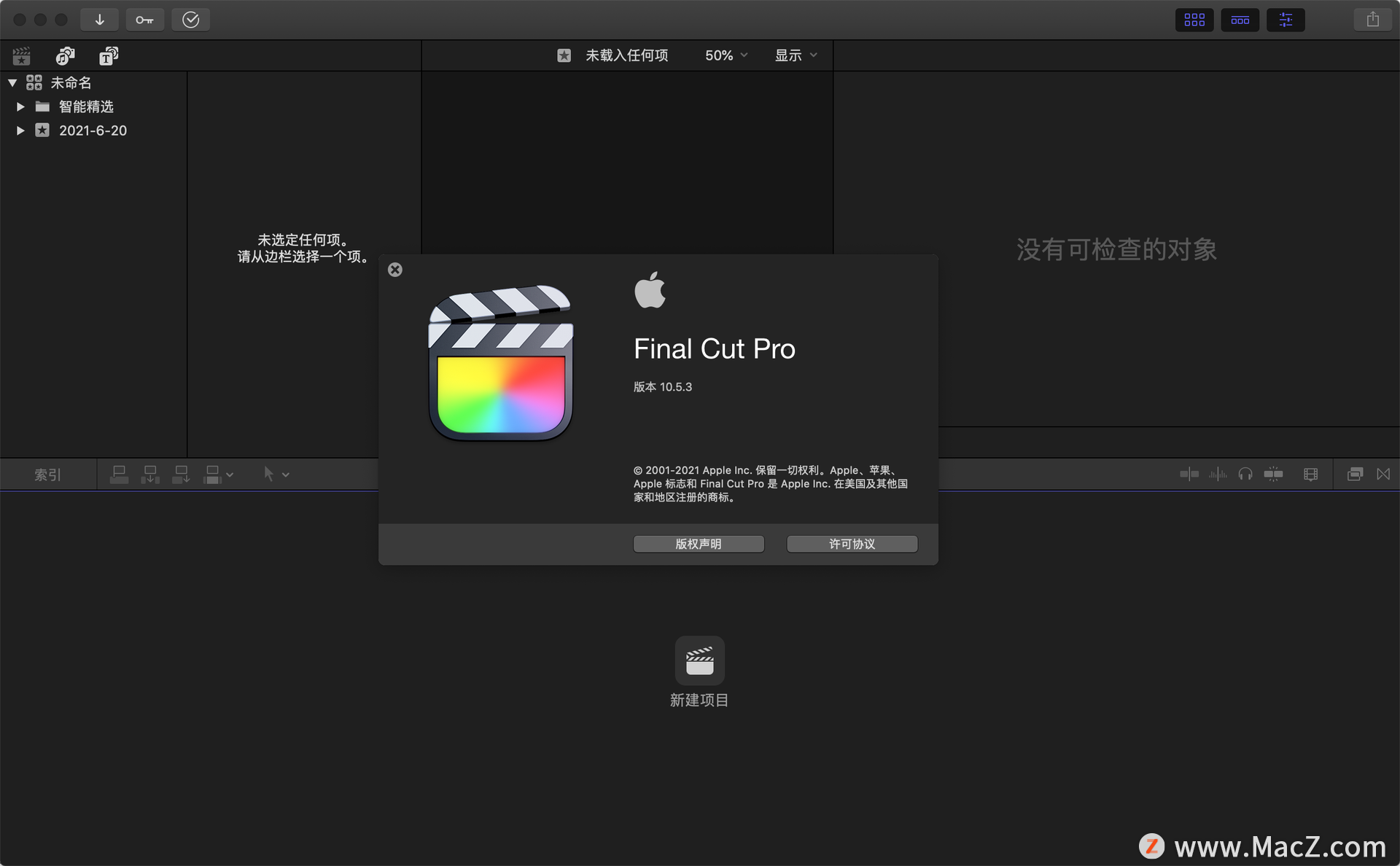This screenshot has width=1400, height=866.
Task: Expand the 2021-6-20 event
Action: [20, 130]
